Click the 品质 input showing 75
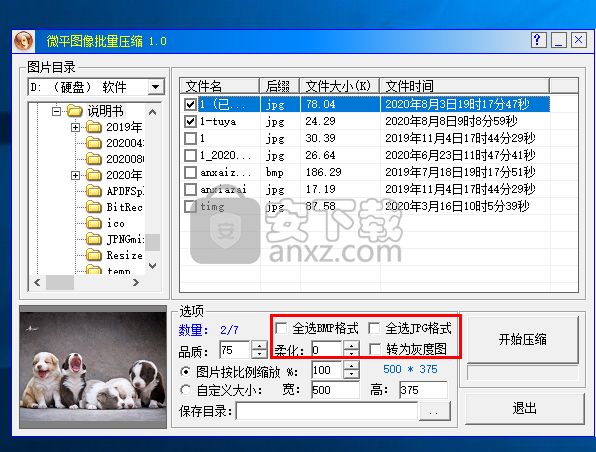Screen dimensions: 596x452 coord(235,350)
